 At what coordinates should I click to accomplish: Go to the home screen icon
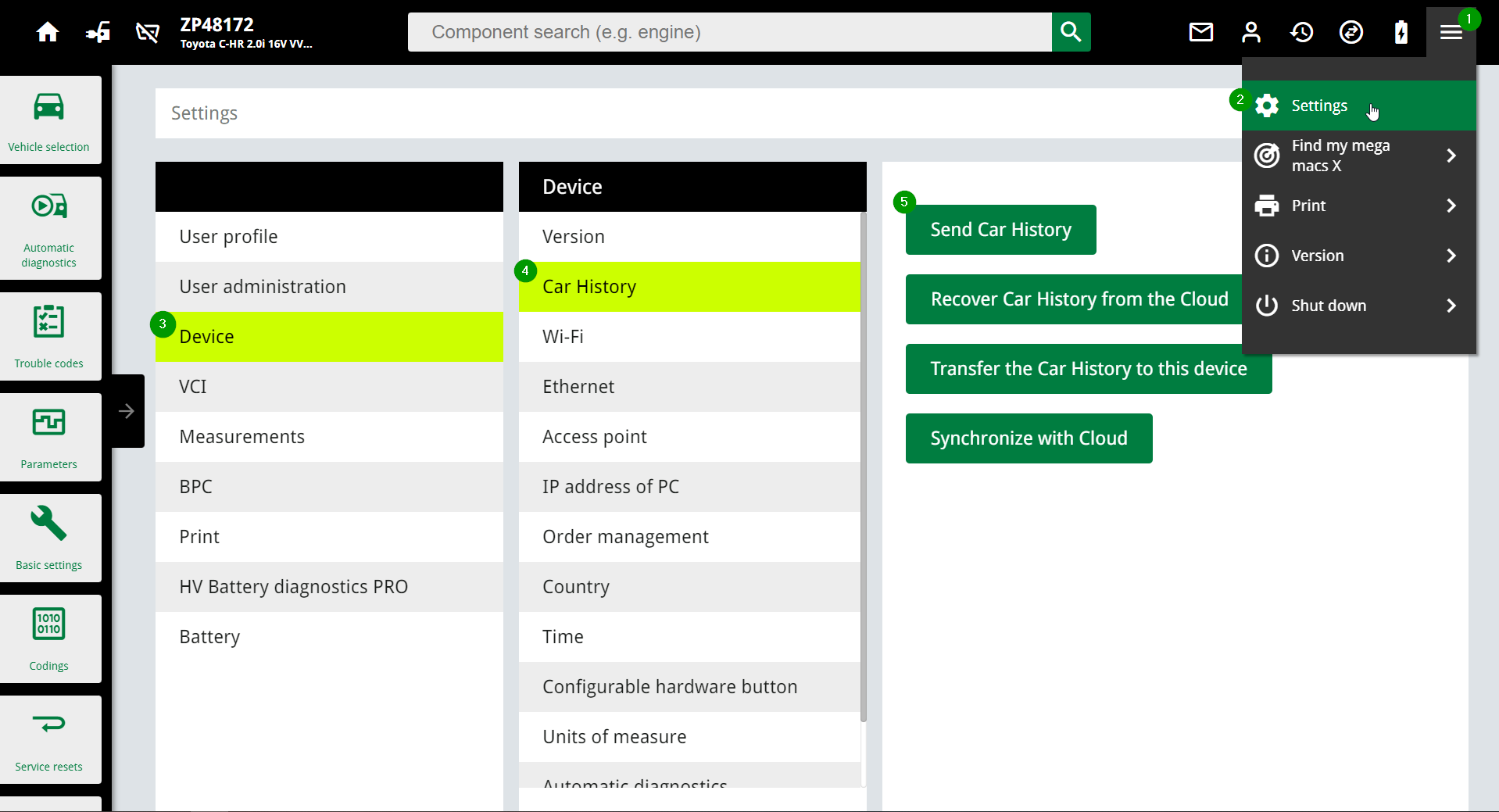coord(48,32)
